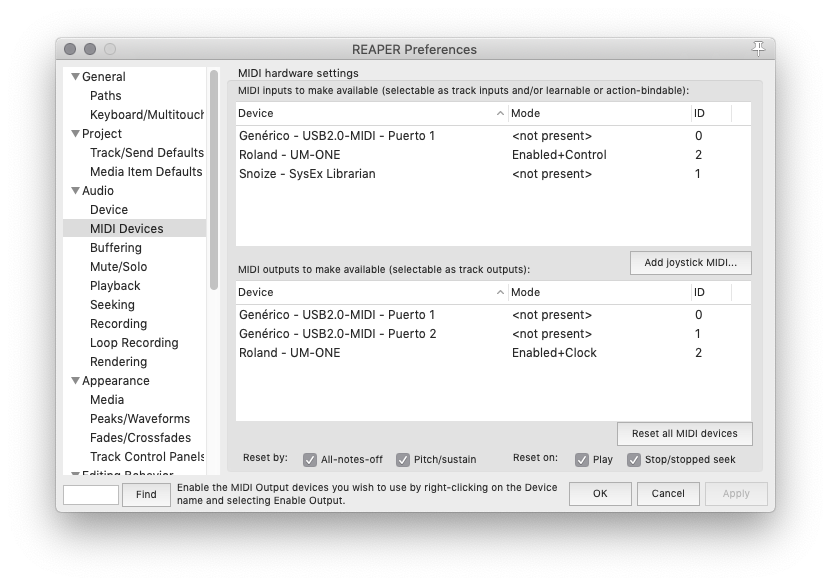Open the Recording preferences page

pos(118,324)
